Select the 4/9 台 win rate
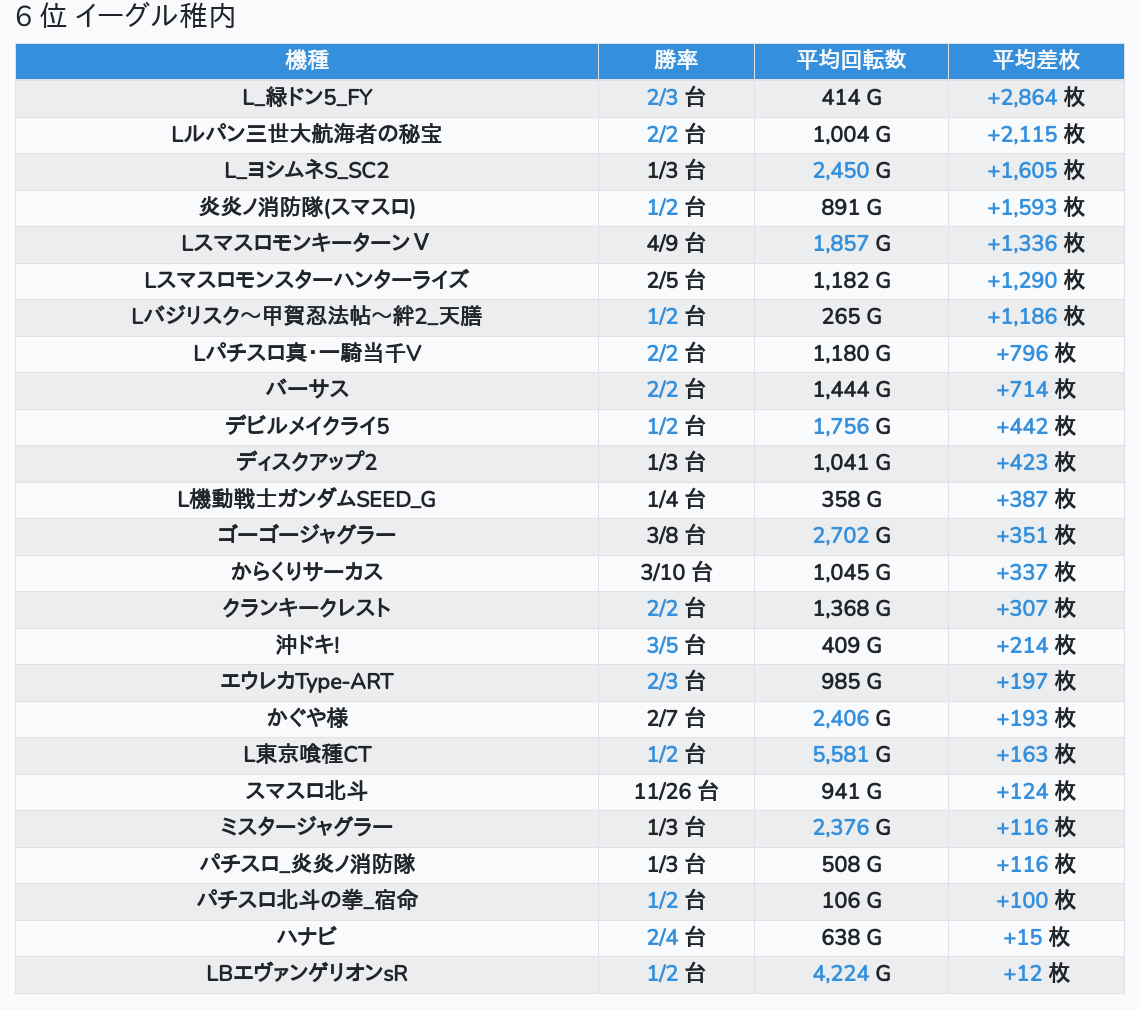1140x1010 pixels. tap(676, 244)
